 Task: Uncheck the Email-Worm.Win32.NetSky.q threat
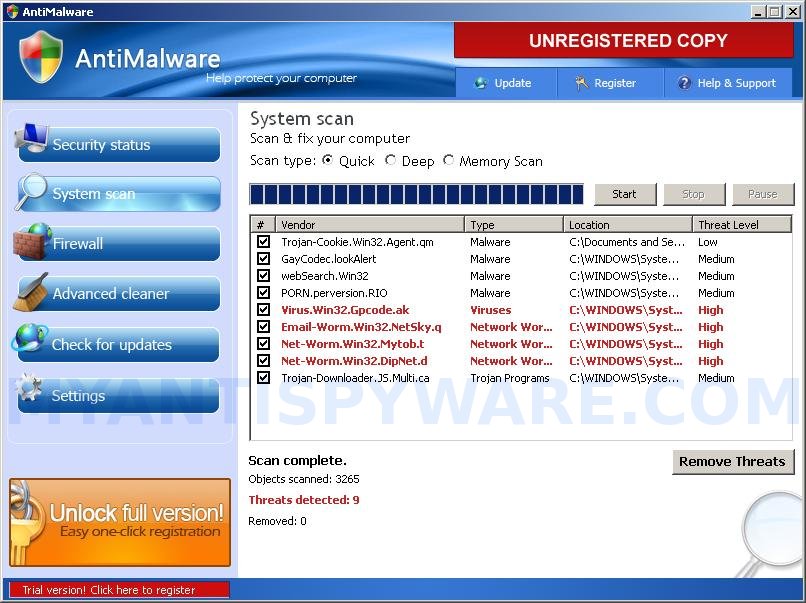pyautogui.click(x=264, y=326)
